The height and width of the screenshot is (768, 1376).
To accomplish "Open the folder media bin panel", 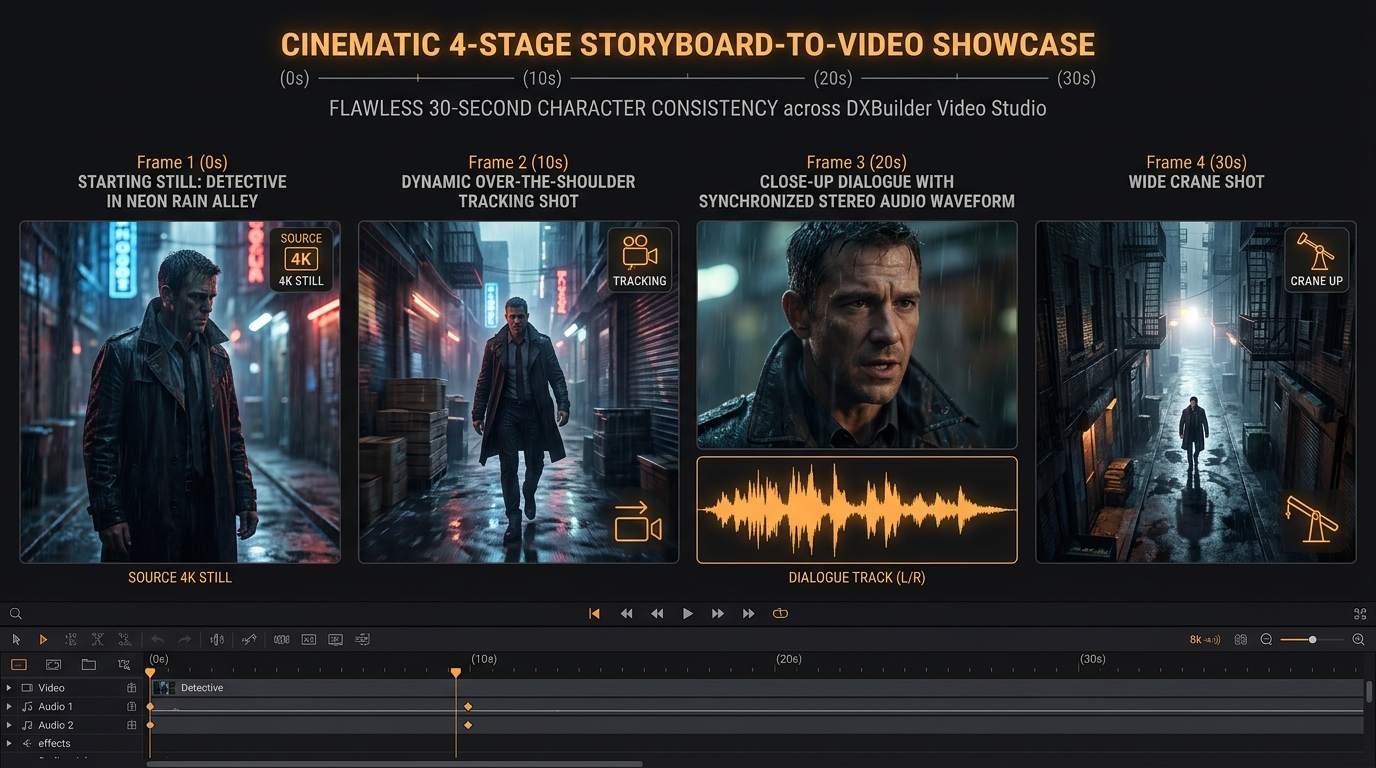I will [89, 664].
